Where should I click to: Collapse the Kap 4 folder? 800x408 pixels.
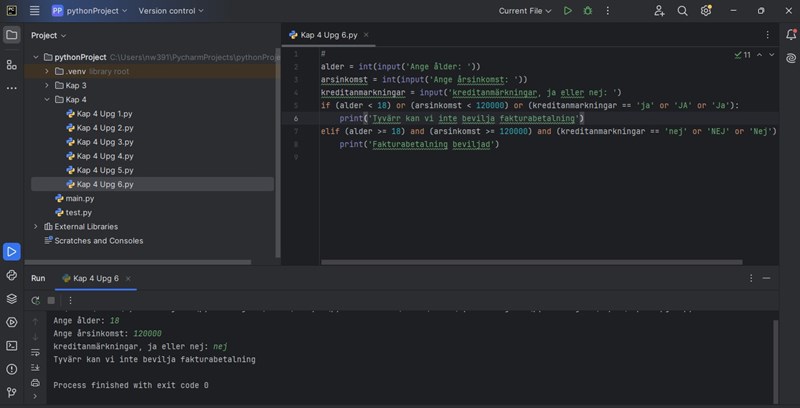[x=47, y=100]
